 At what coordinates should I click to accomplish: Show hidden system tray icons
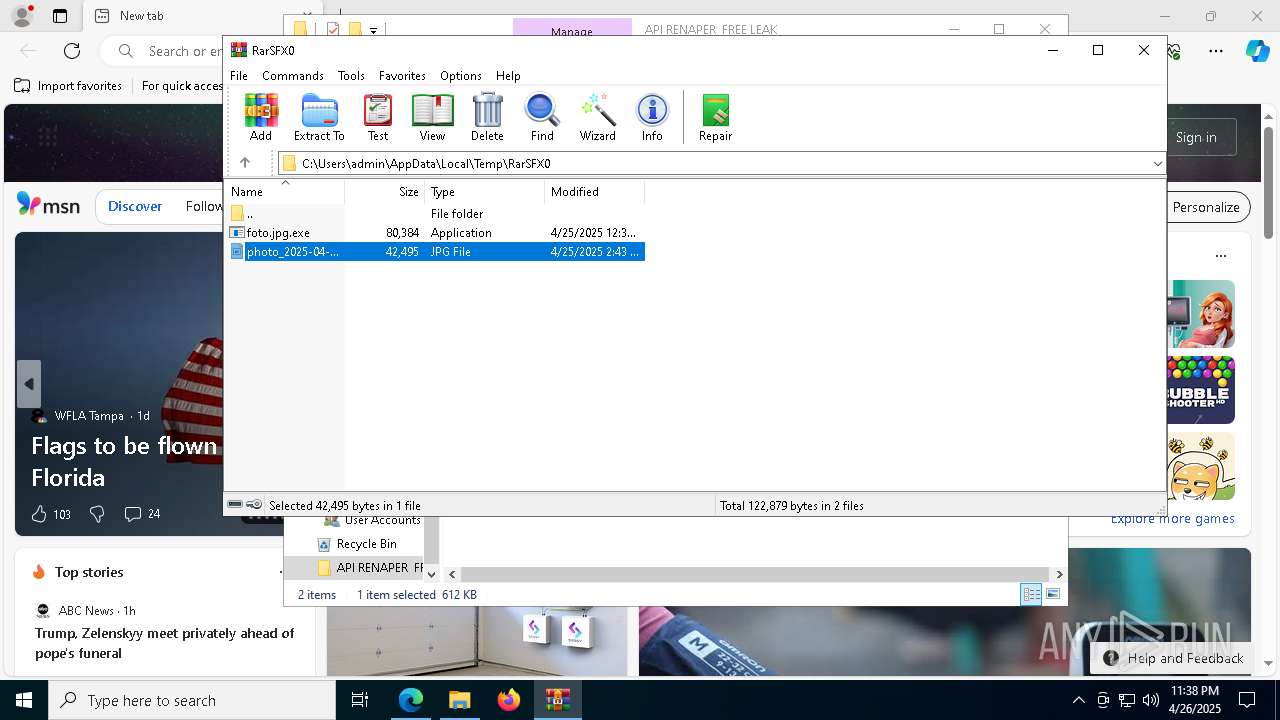click(1078, 700)
